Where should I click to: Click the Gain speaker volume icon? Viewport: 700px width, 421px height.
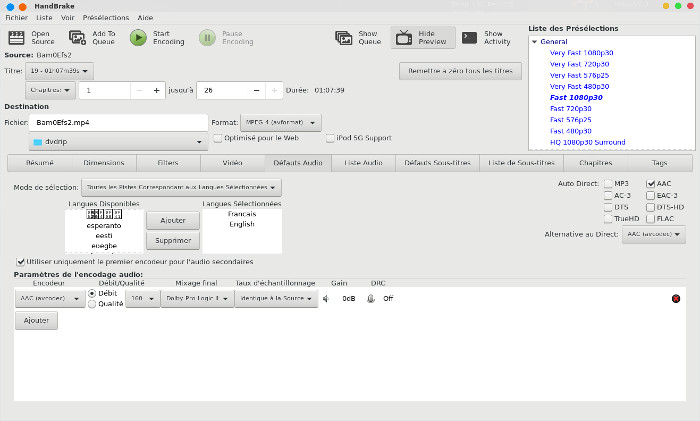point(327,298)
